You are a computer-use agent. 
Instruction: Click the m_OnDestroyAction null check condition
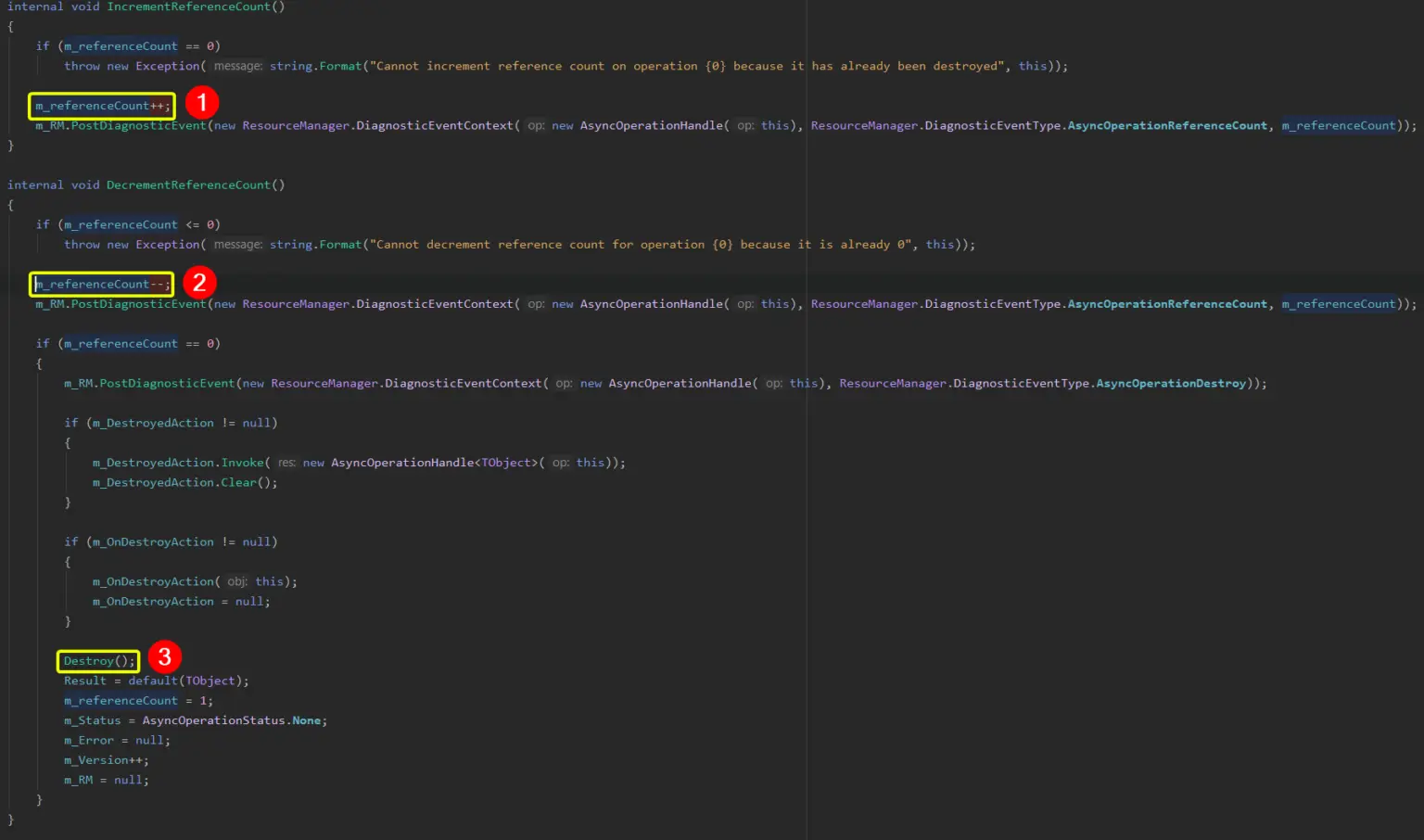coord(173,541)
